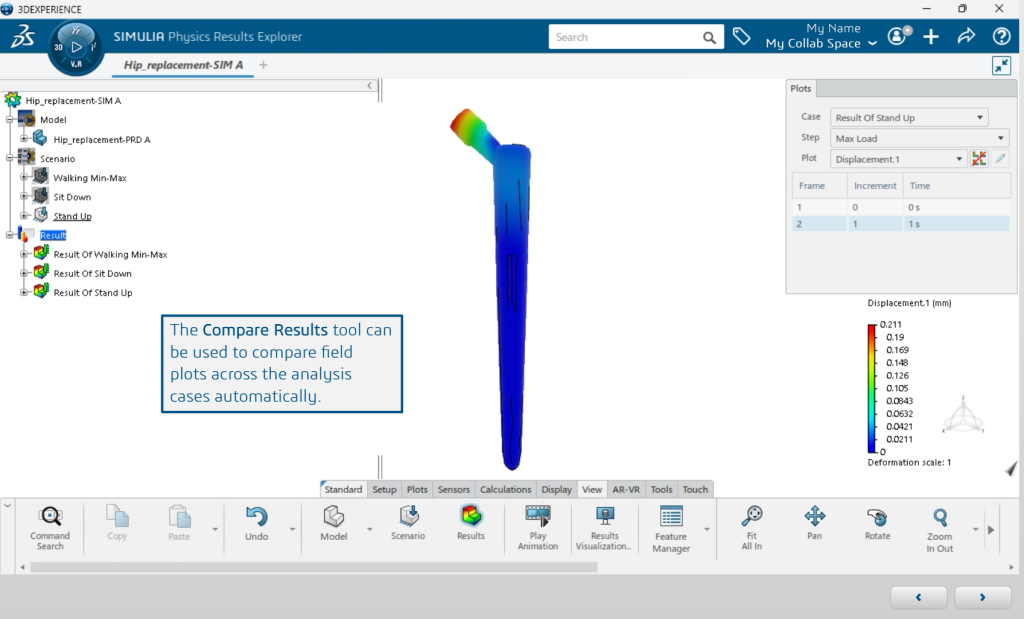Click the compass play button

pyautogui.click(x=76, y=47)
